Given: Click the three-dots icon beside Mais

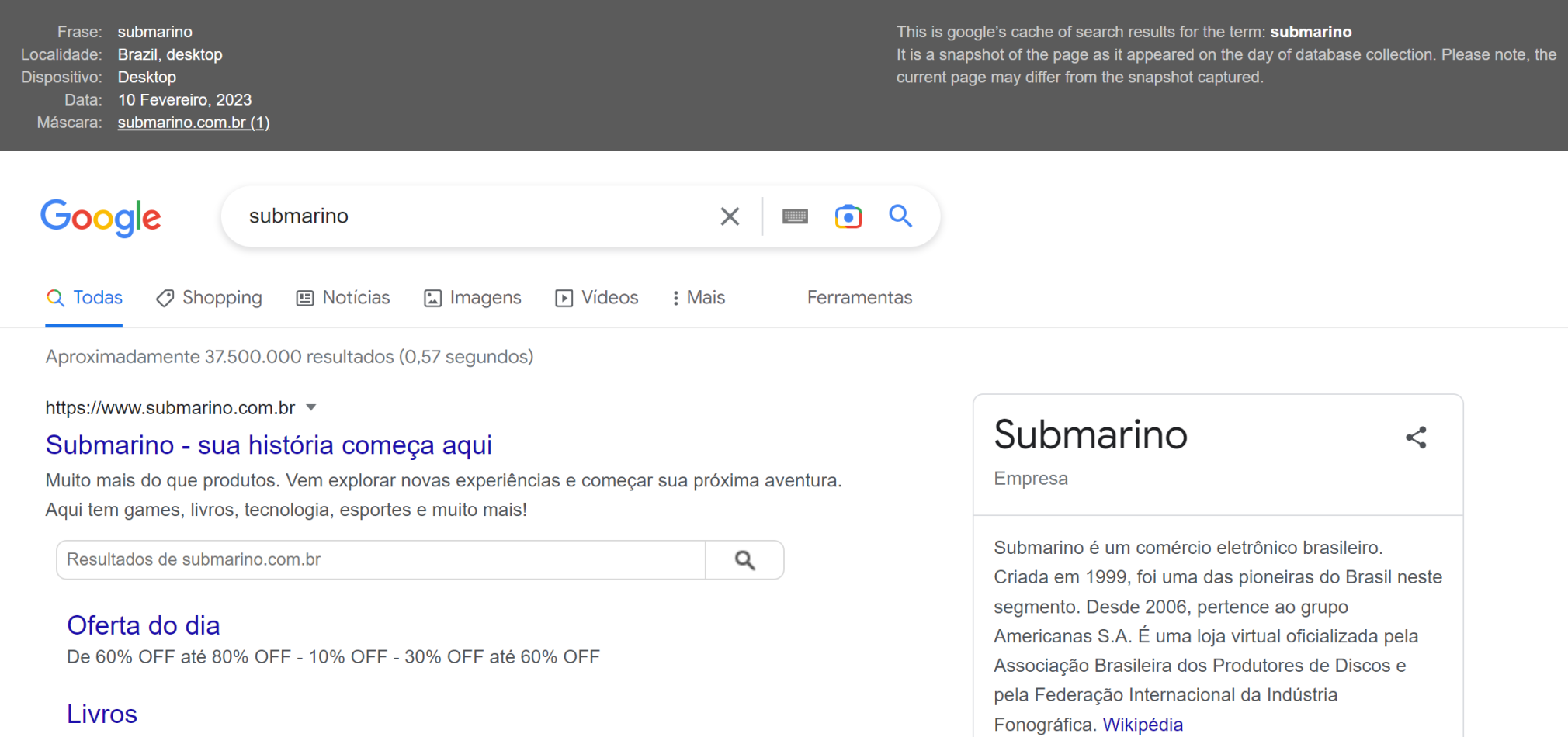Looking at the screenshot, I should [x=675, y=298].
